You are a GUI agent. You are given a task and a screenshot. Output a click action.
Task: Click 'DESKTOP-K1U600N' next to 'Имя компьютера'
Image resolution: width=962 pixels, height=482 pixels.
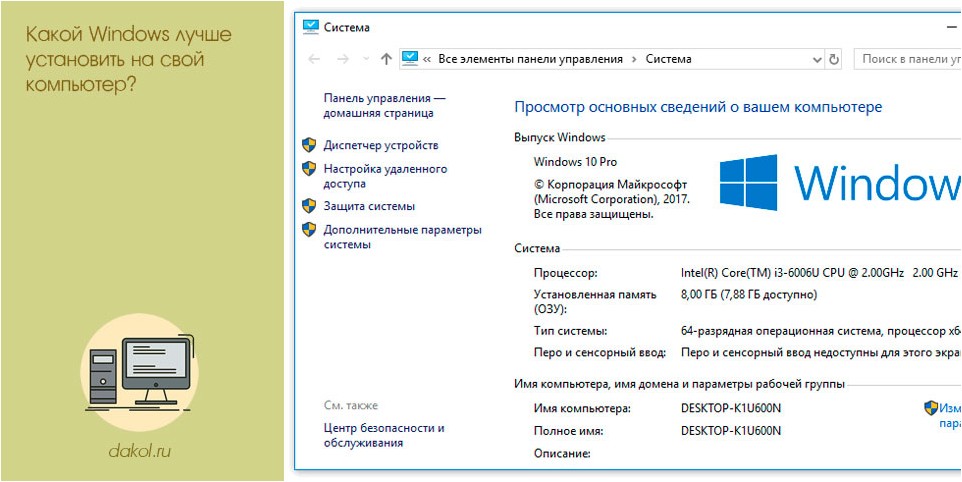(731, 408)
